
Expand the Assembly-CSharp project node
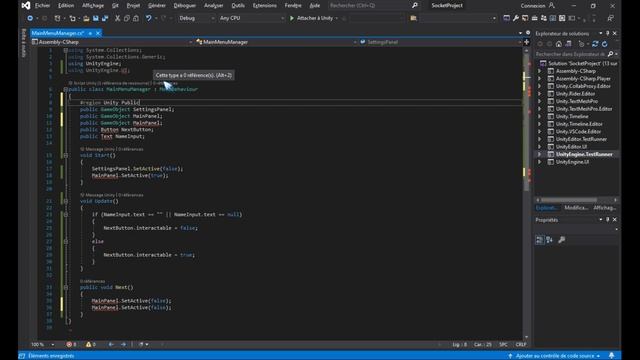pos(540,71)
